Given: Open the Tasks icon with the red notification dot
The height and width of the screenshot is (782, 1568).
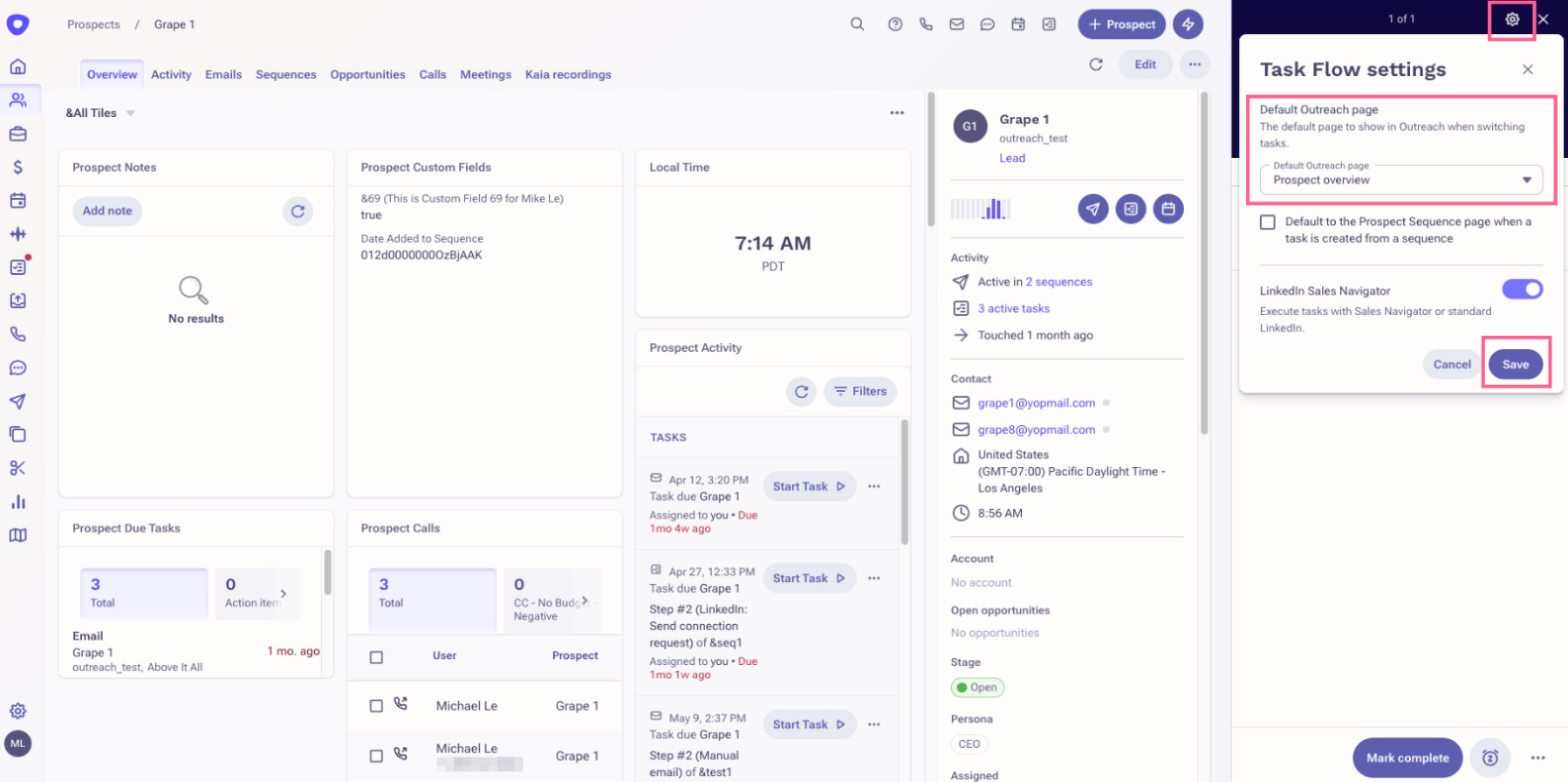Looking at the screenshot, I should tap(17, 267).
